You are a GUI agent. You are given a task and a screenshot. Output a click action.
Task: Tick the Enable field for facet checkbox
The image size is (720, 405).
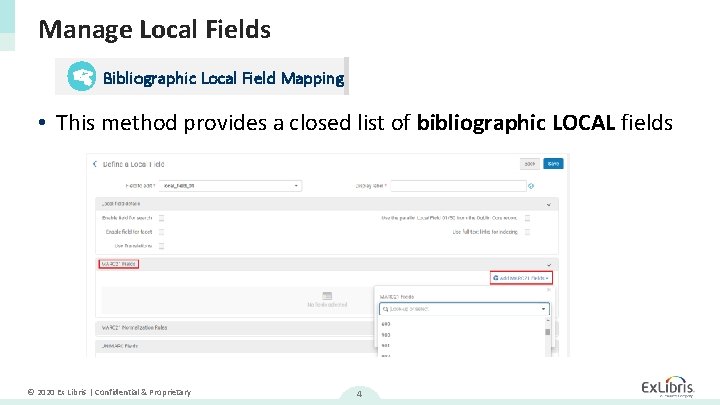tap(161, 232)
